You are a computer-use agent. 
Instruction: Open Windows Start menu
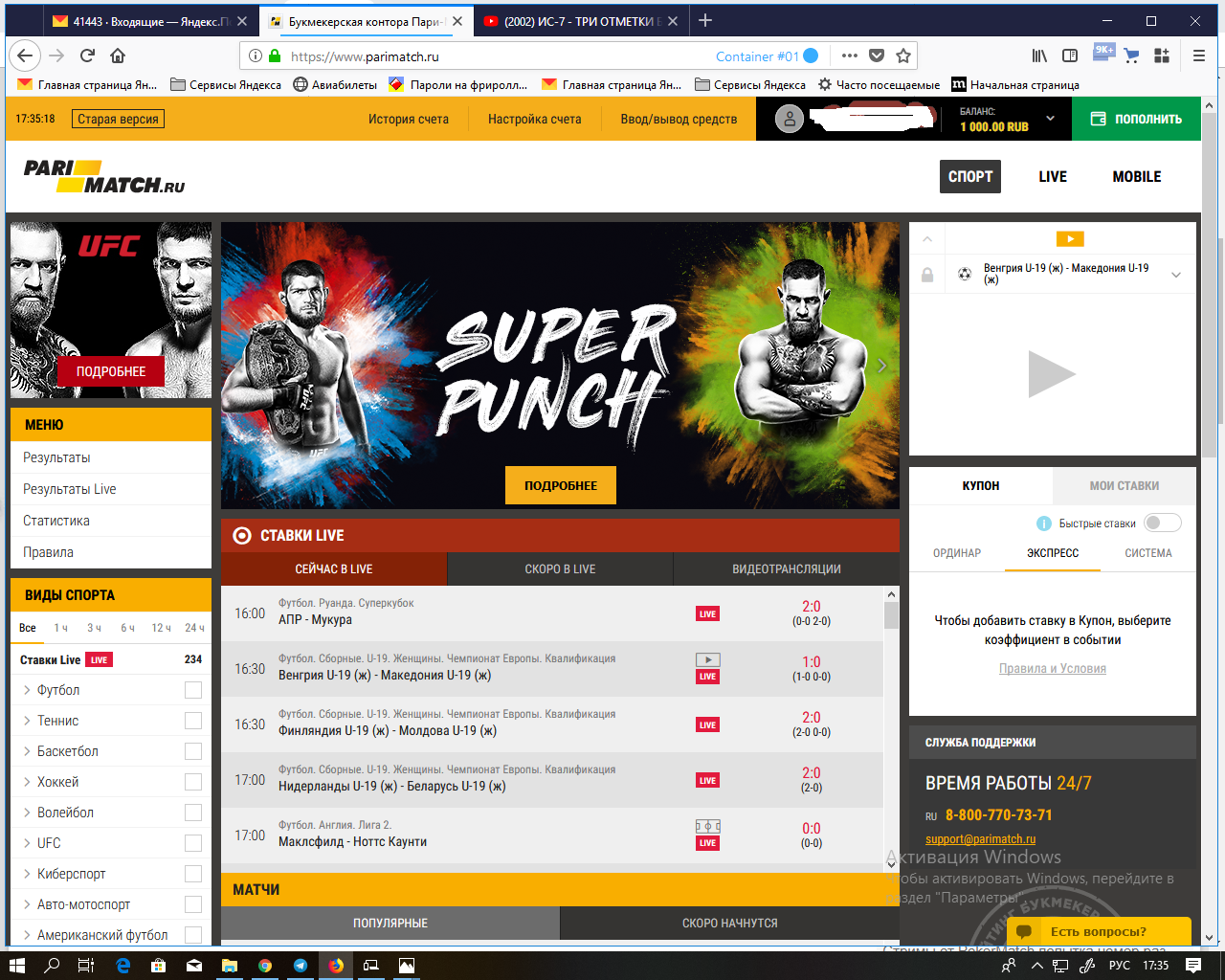click(x=16, y=966)
